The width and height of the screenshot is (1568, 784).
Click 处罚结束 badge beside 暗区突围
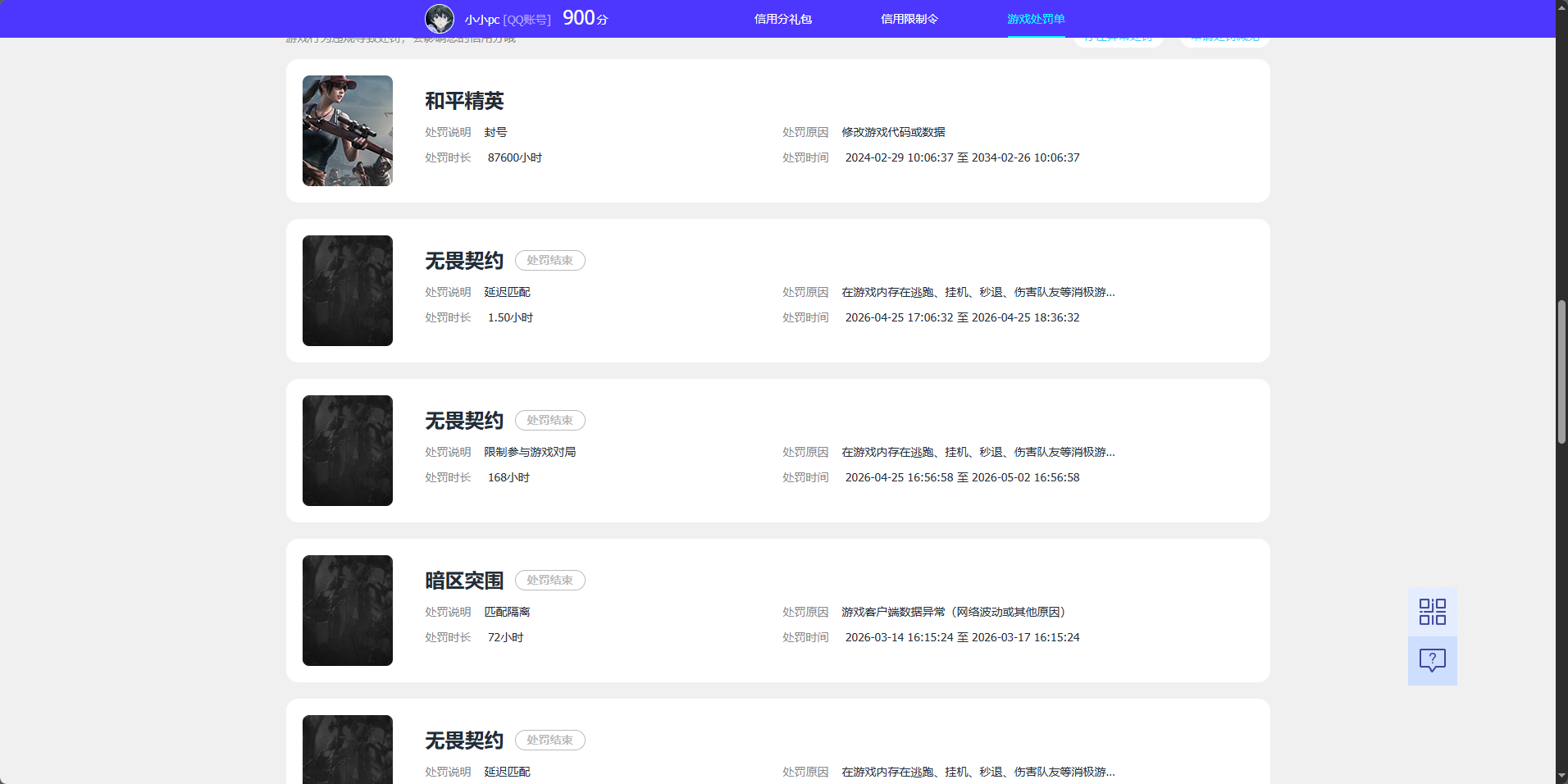[x=550, y=580]
